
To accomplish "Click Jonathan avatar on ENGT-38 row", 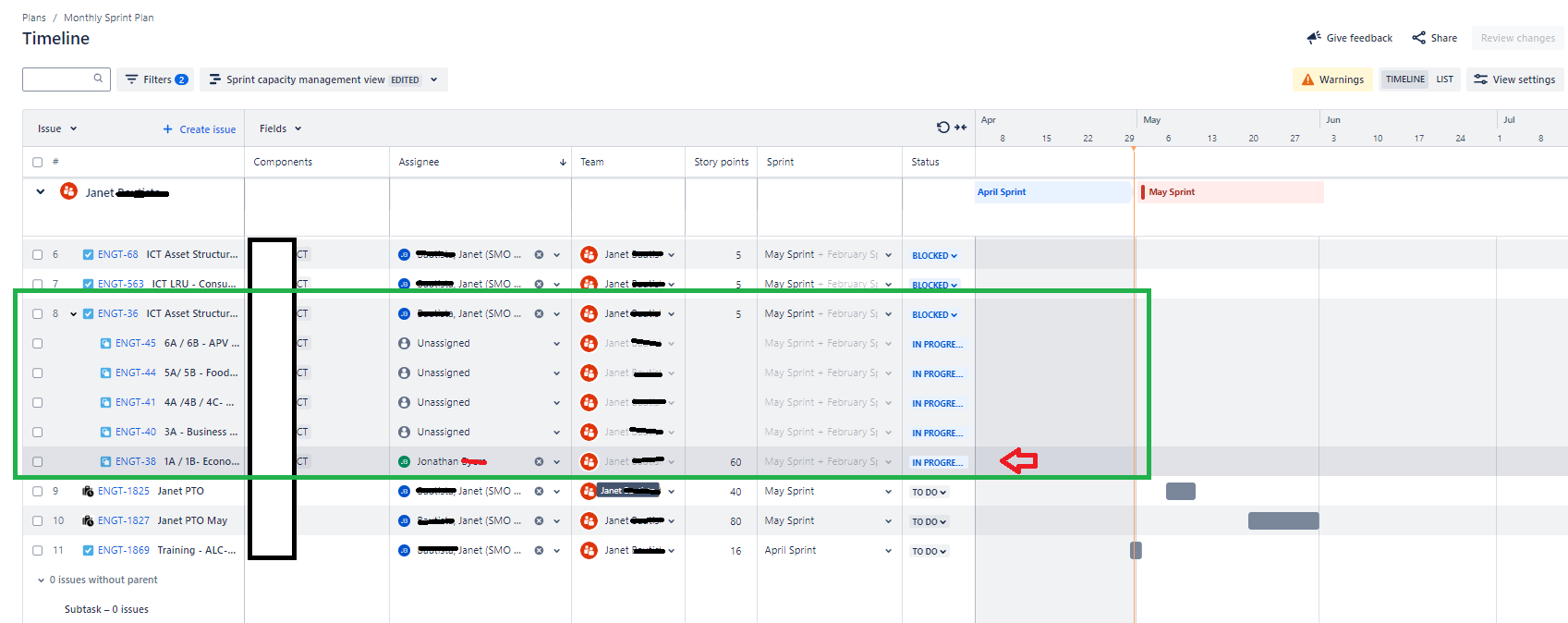I will [404, 461].
